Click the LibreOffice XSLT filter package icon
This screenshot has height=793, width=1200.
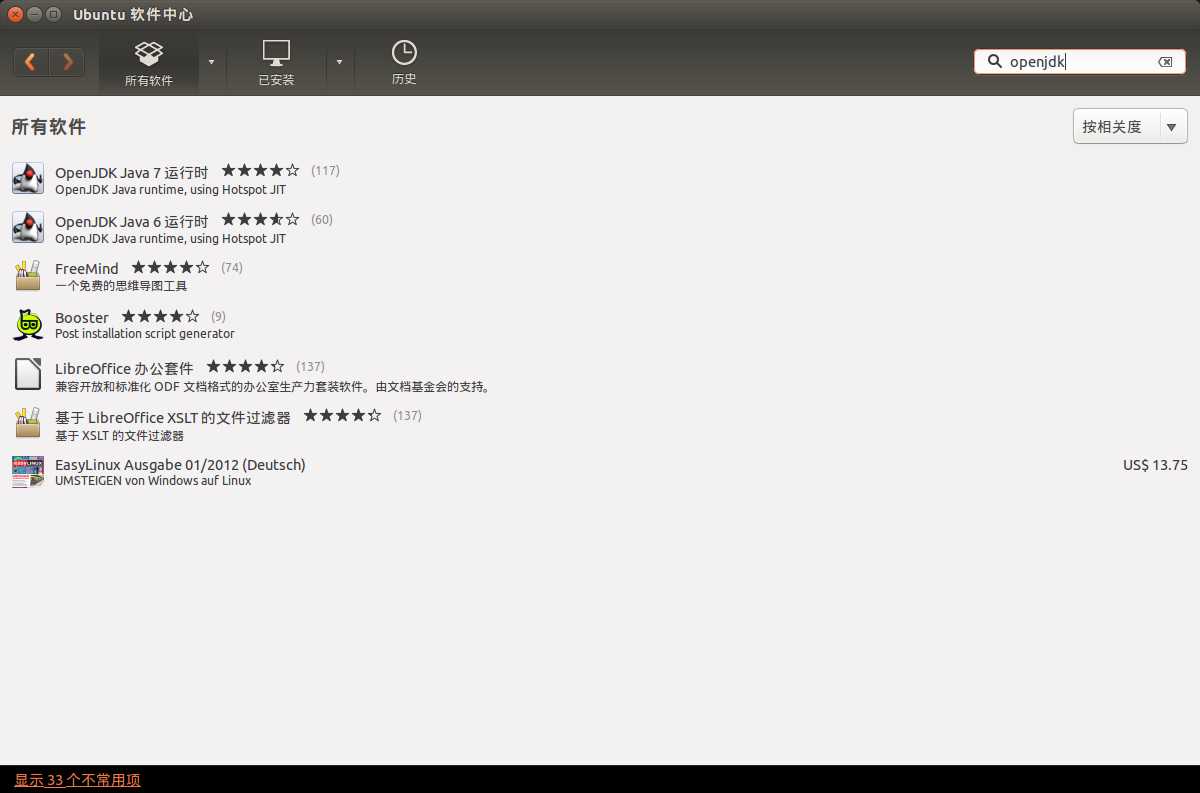[x=28, y=423]
